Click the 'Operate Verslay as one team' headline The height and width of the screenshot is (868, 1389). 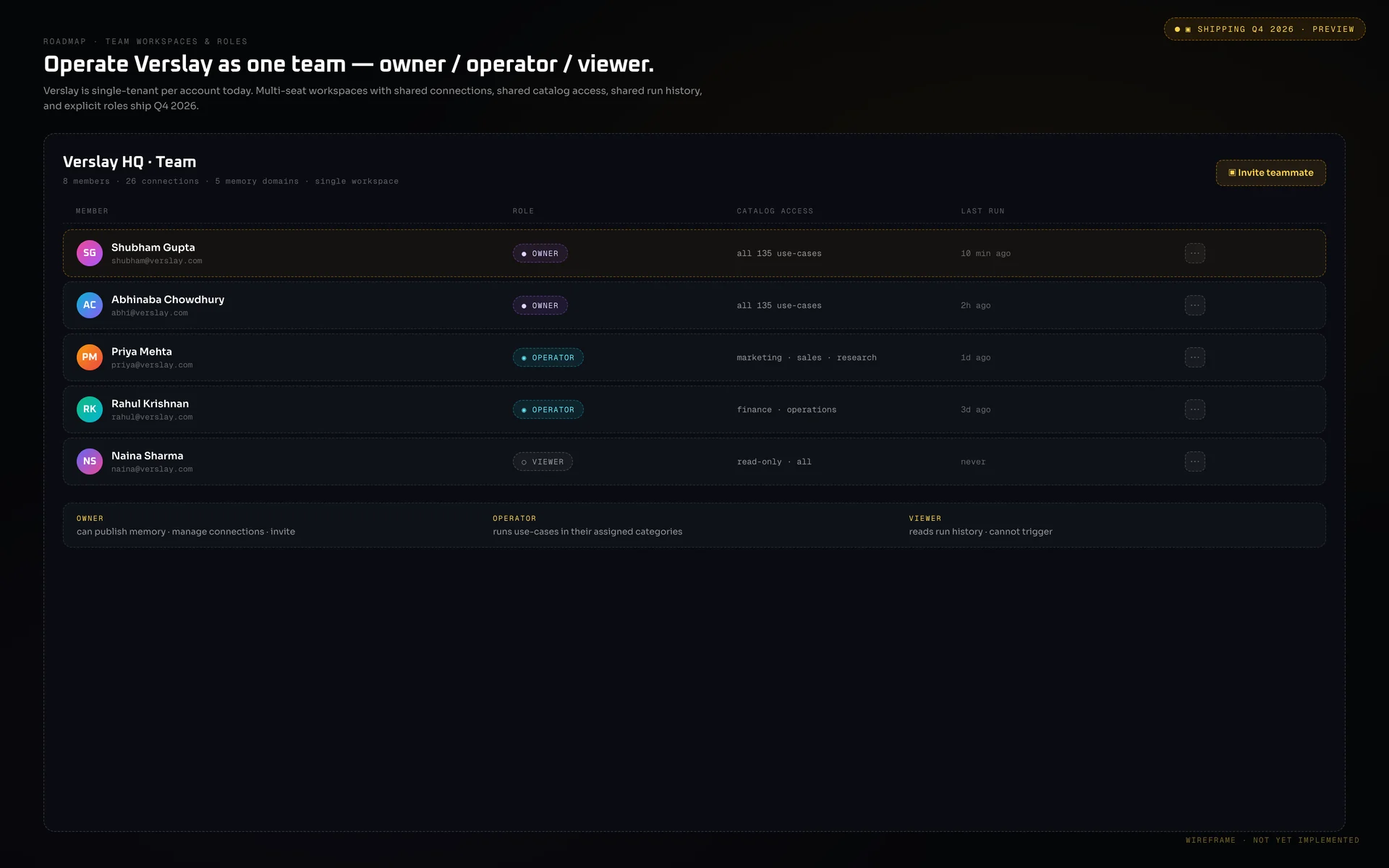[349, 64]
